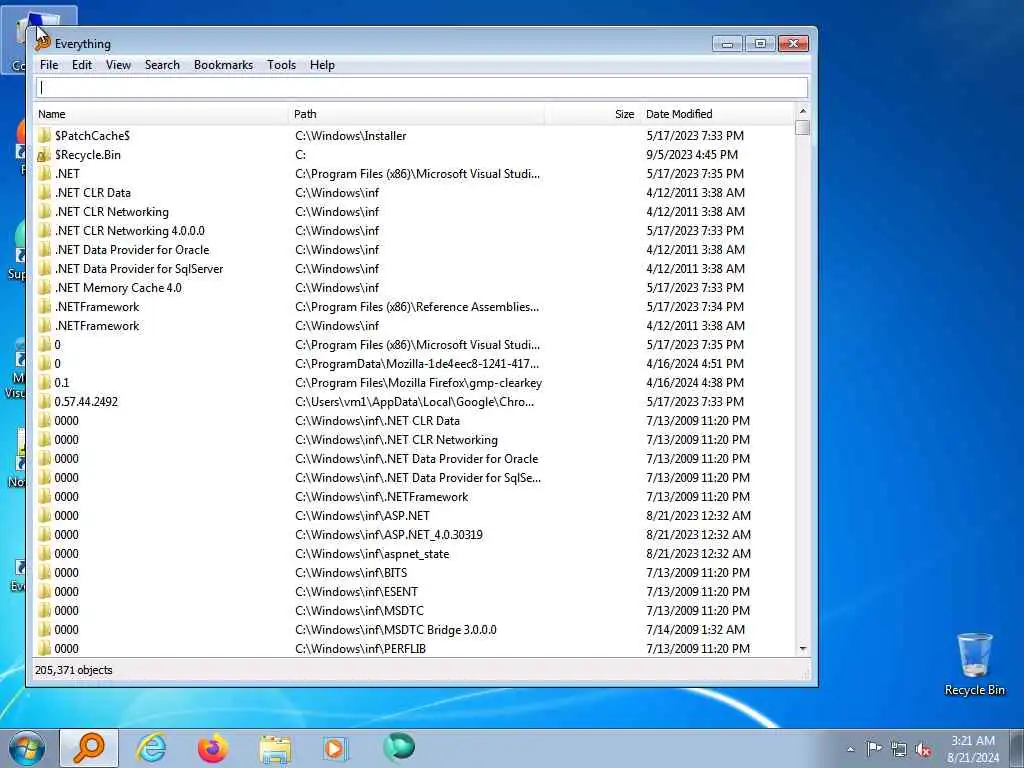
Task: Select 0000 in C:\Windows\inf\ASP.NET_4.0.30319
Action: coord(67,534)
